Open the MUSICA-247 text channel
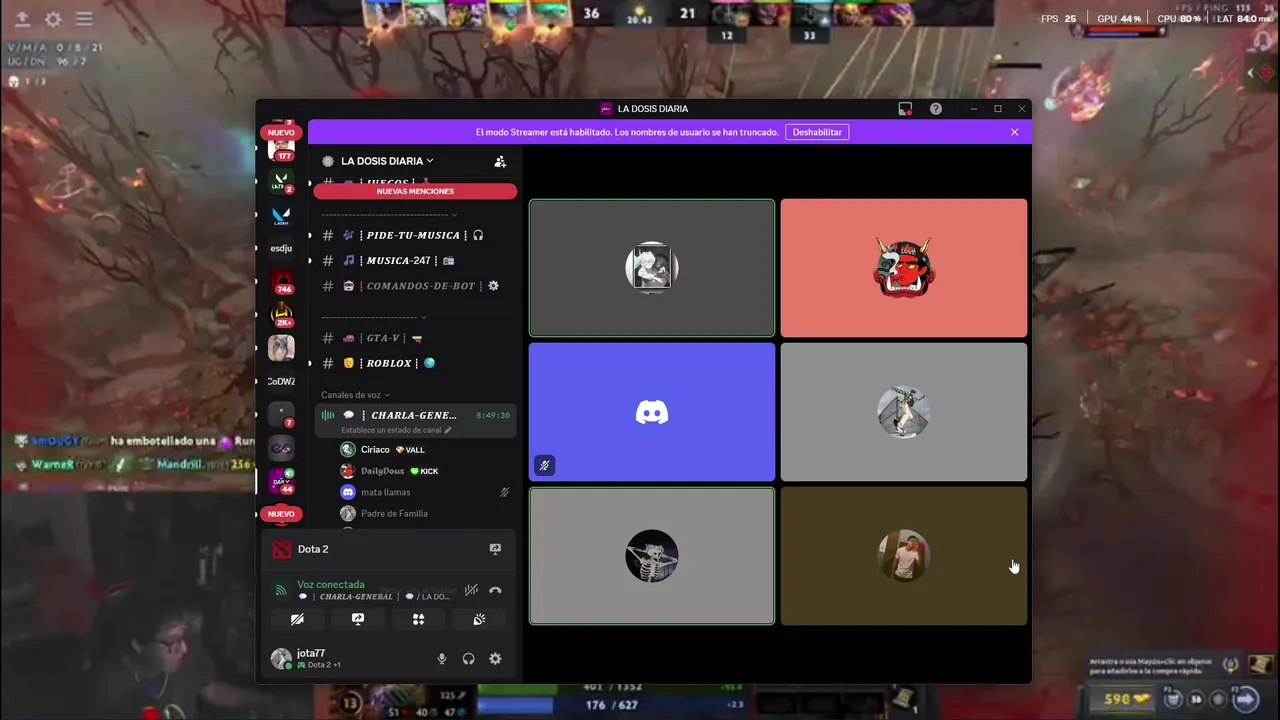Screen dimensions: 1280x720 point(415,260)
